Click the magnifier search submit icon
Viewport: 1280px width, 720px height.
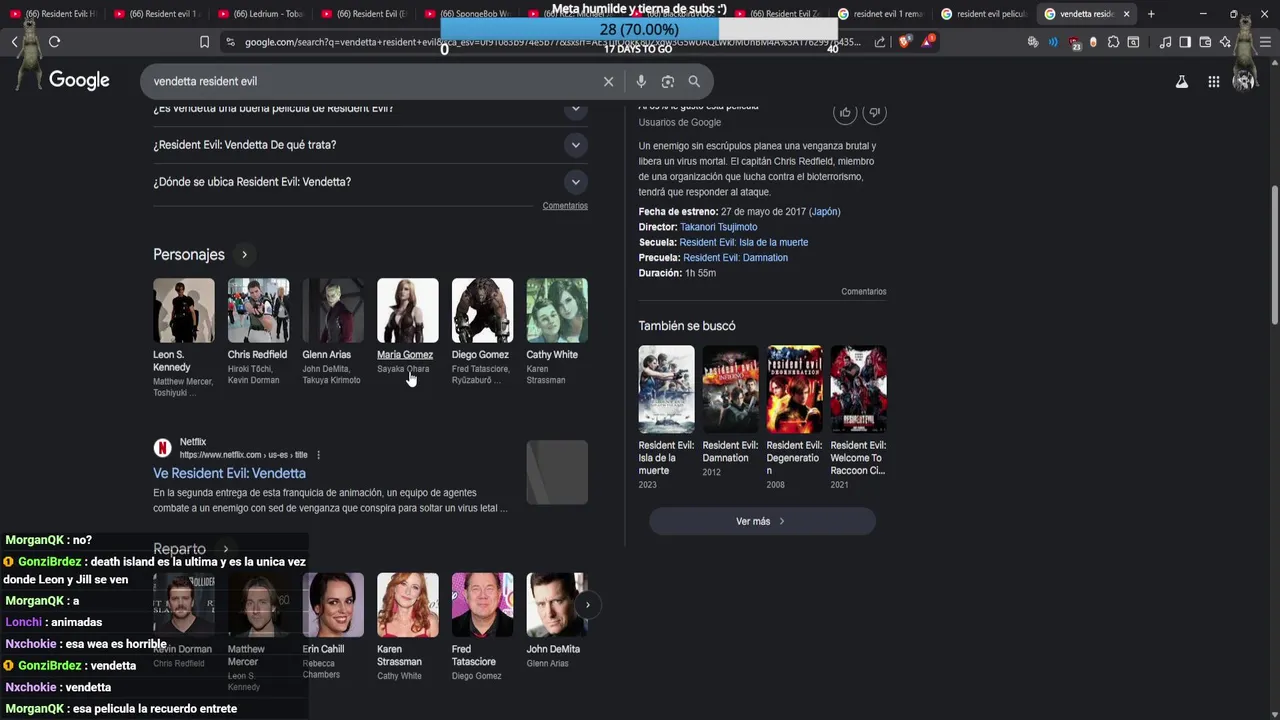coord(694,81)
